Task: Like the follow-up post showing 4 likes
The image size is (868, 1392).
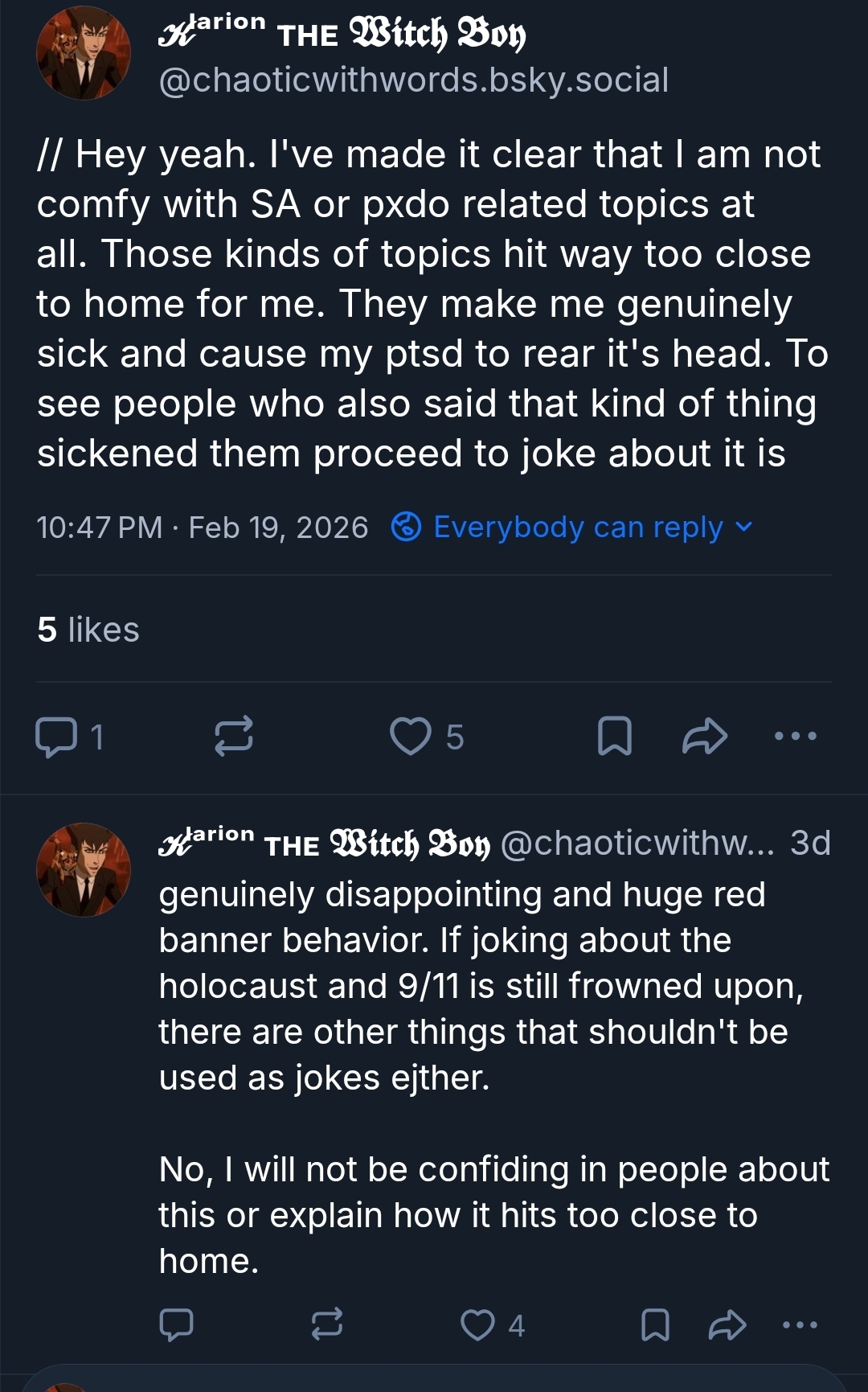Action: 478,1324
